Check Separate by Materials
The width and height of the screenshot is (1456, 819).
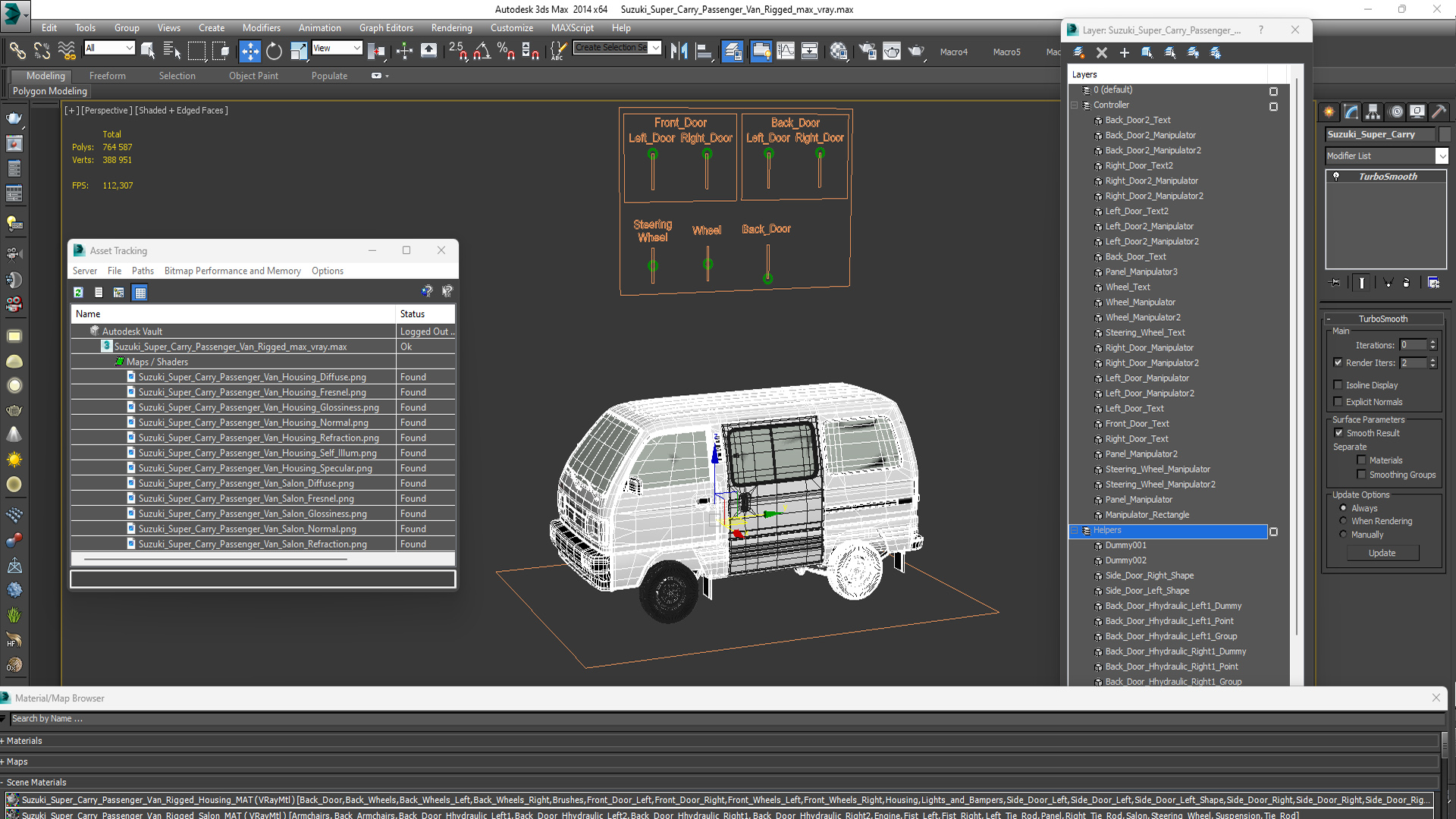click(x=1362, y=460)
